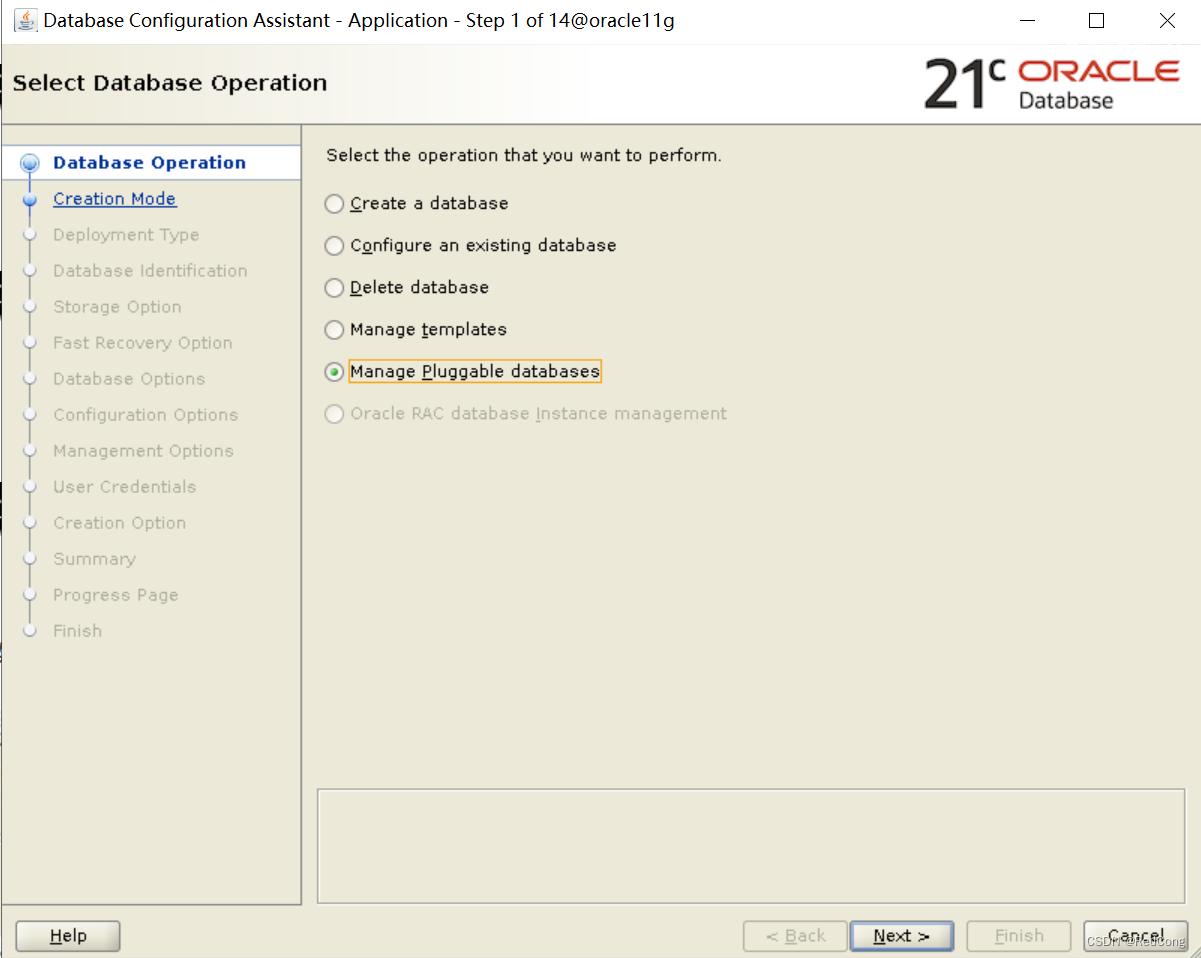Click the Creation Mode step bullet icon
The width and height of the screenshot is (1201, 958).
[30, 199]
